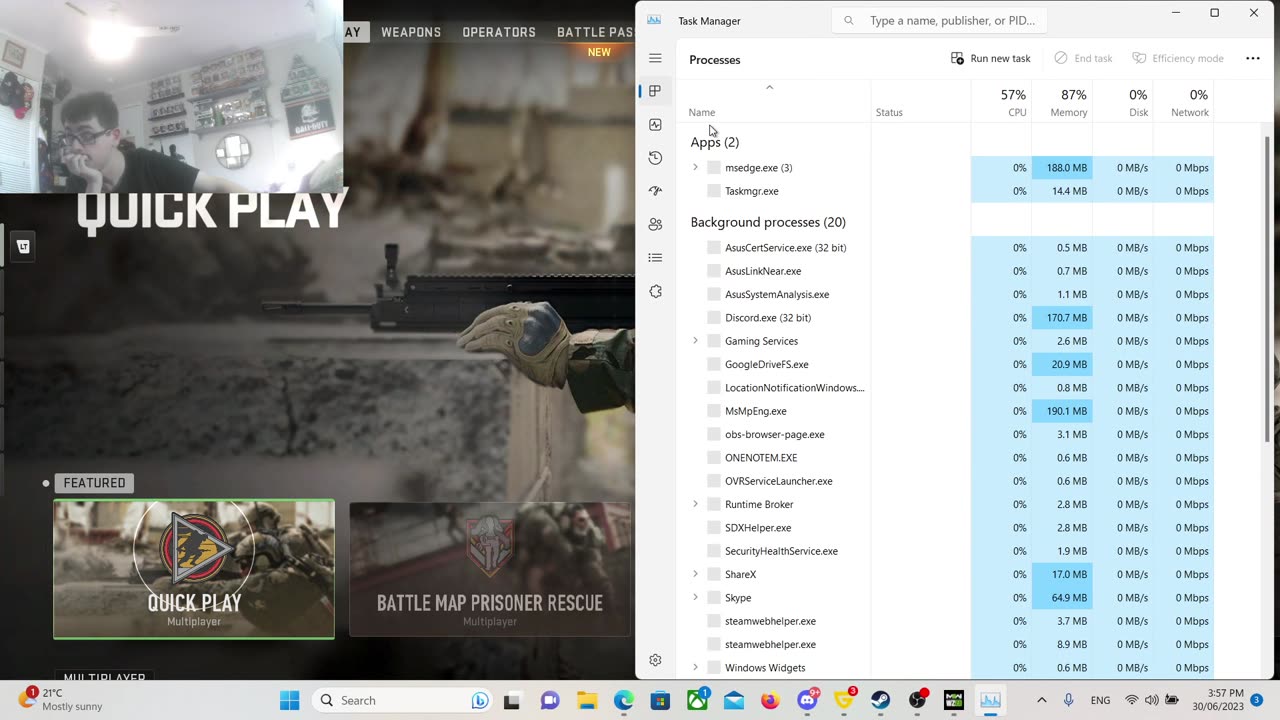Open Performance page in Task Manager sidebar

pos(655,125)
